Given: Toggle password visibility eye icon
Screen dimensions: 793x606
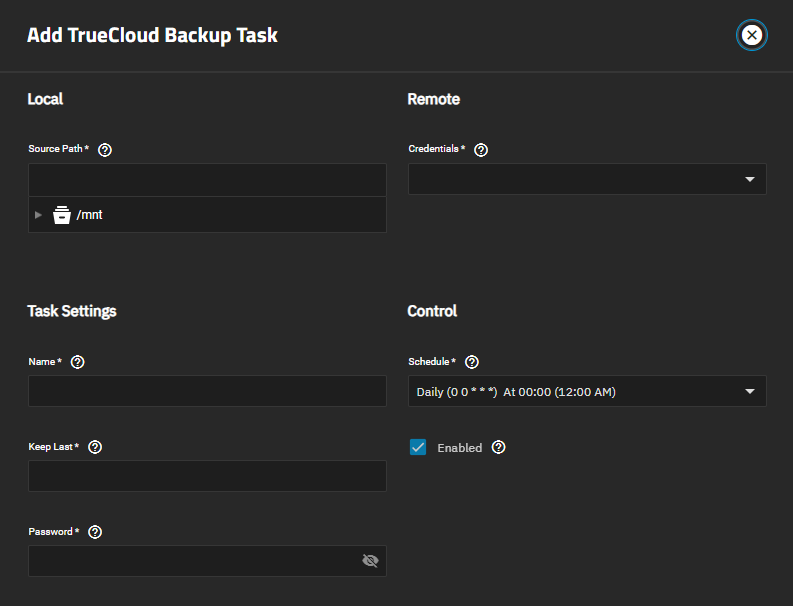Looking at the screenshot, I should point(370,561).
